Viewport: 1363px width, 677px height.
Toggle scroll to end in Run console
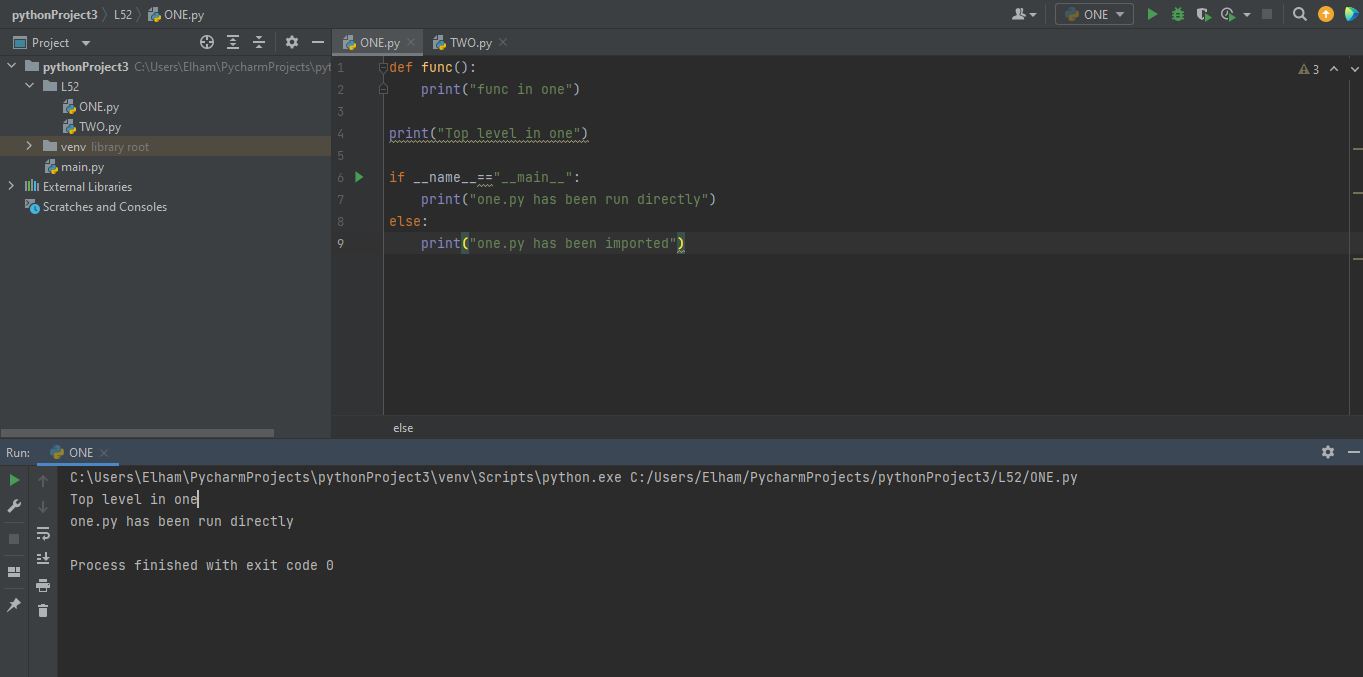[43, 559]
